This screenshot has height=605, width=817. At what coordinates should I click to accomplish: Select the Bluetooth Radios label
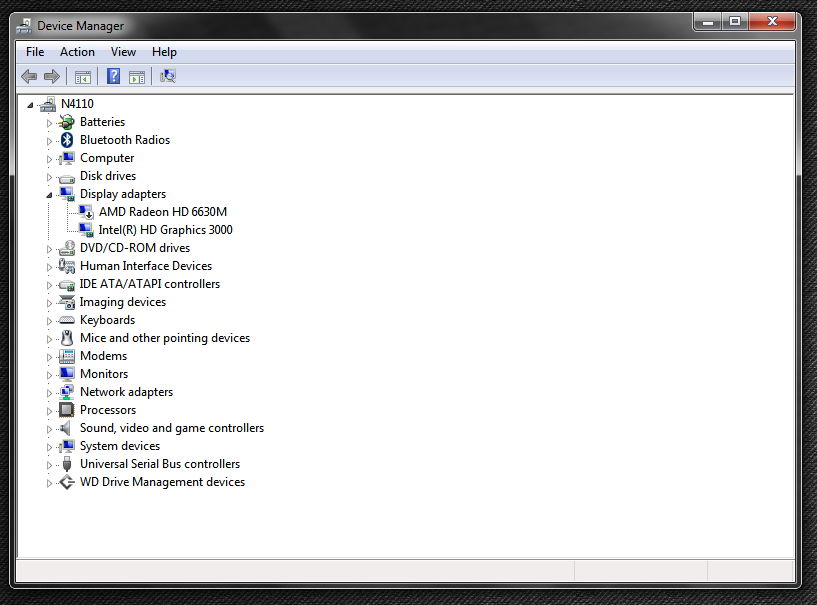[x=125, y=140]
